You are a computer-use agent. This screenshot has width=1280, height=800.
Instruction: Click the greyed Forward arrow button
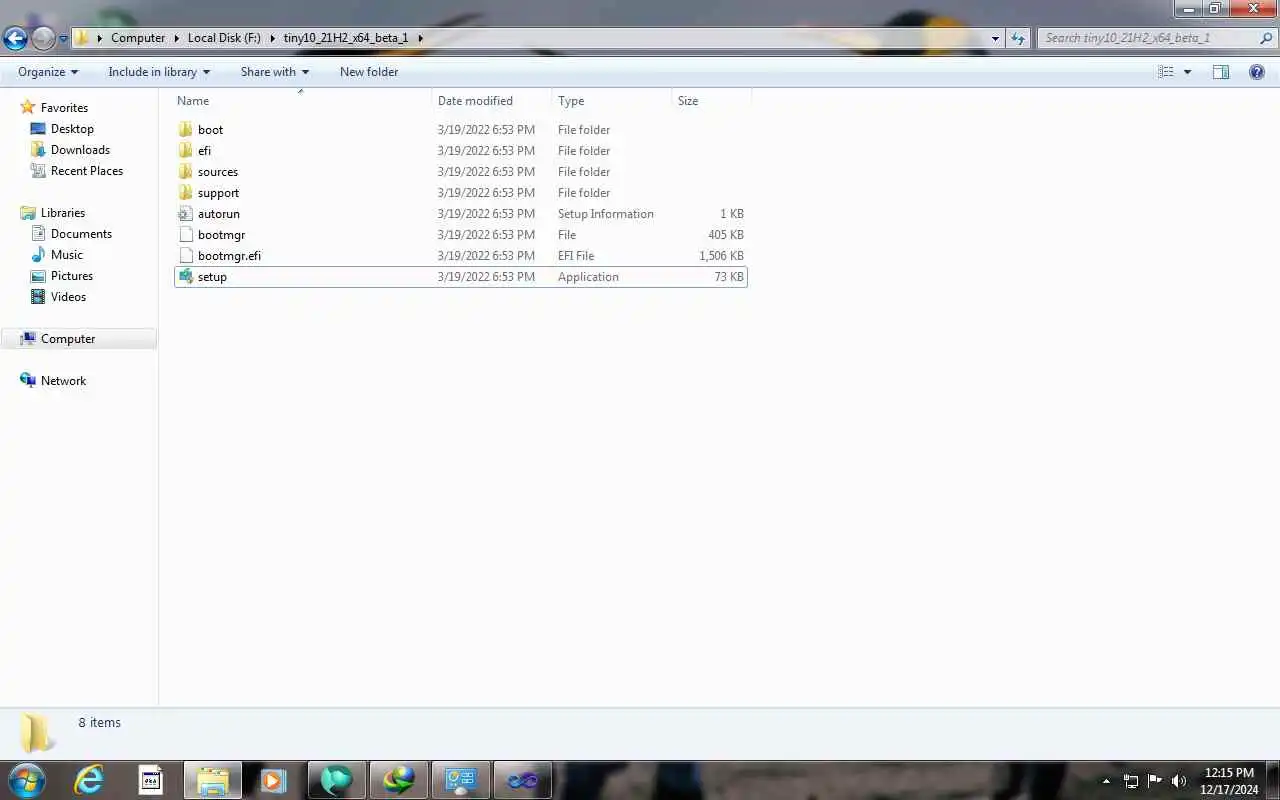coord(43,38)
